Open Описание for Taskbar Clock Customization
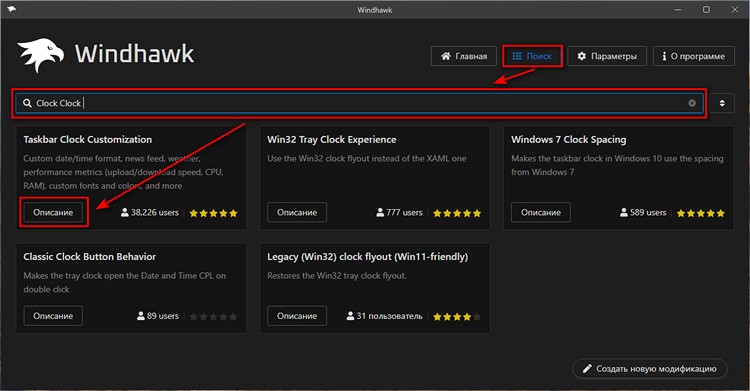The image size is (750, 391). 53,212
